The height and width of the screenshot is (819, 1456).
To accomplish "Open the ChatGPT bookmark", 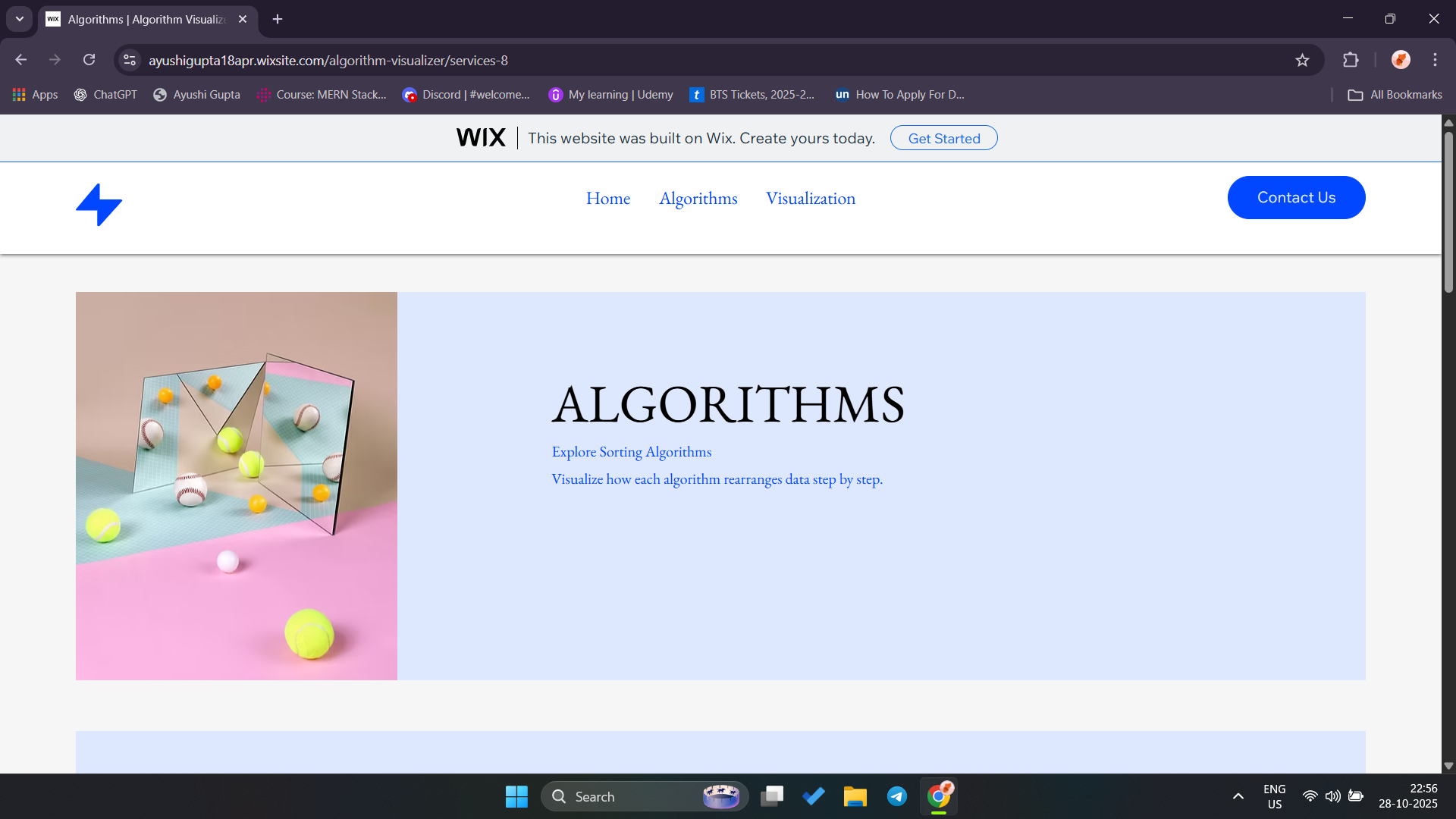I will (105, 95).
